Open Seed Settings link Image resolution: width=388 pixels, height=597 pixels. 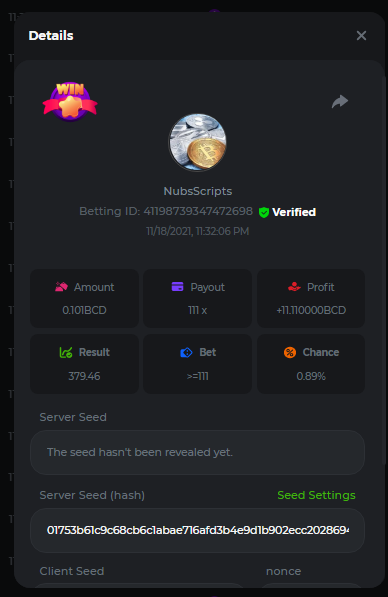pos(316,495)
